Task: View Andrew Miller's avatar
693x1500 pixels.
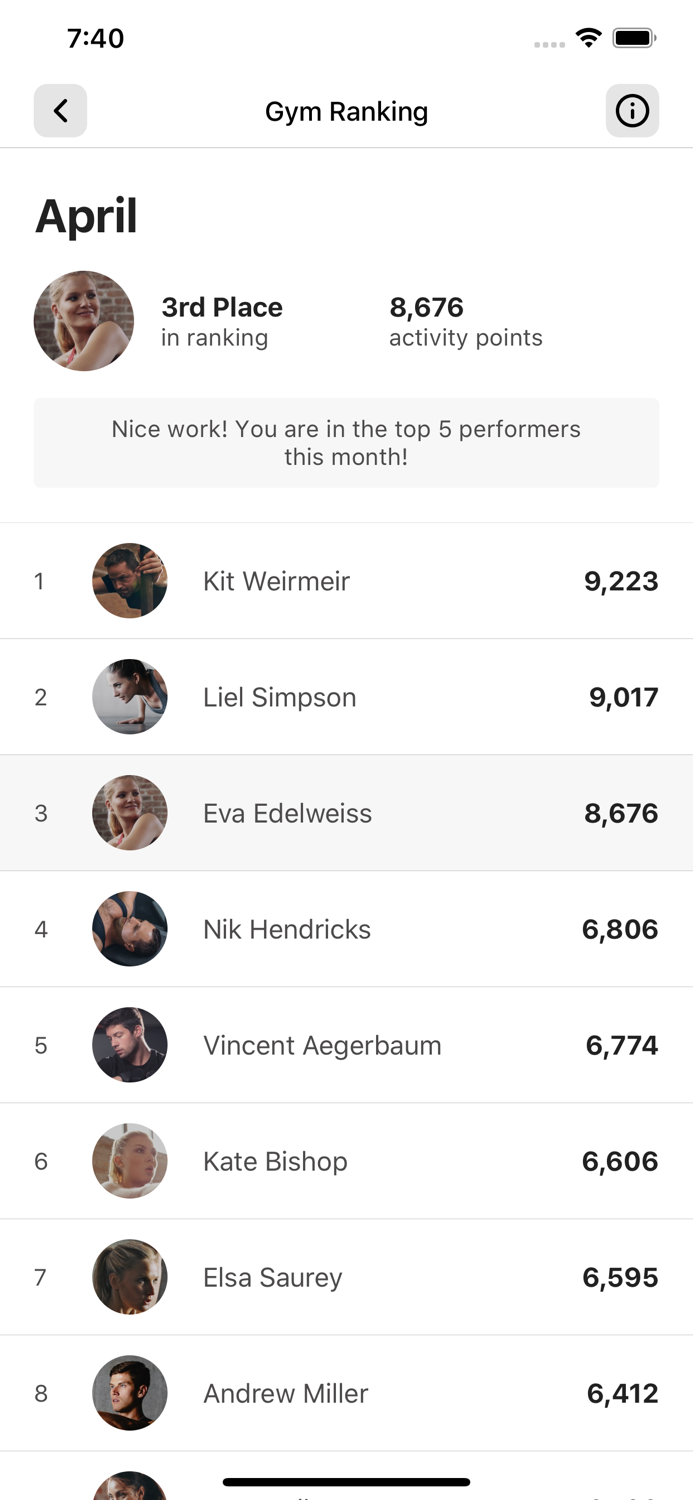Action: click(x=130, y=1393)
